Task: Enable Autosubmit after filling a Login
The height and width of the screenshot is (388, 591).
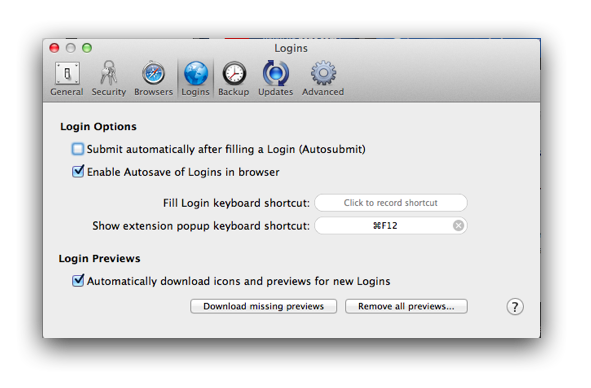Action: (x=78, y=149)
